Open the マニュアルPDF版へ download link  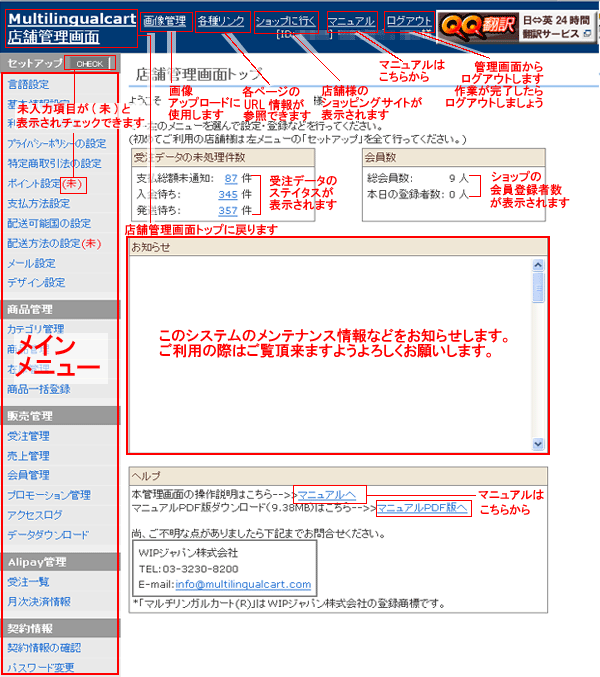pos(422,508)
